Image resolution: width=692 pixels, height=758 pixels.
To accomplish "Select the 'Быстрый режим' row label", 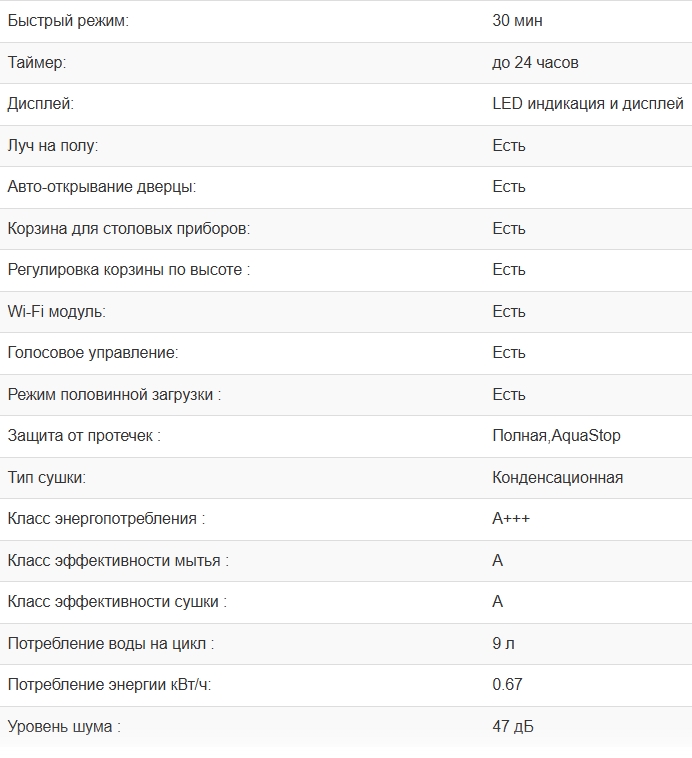I will pyautogui.click(x=68, y=21).
